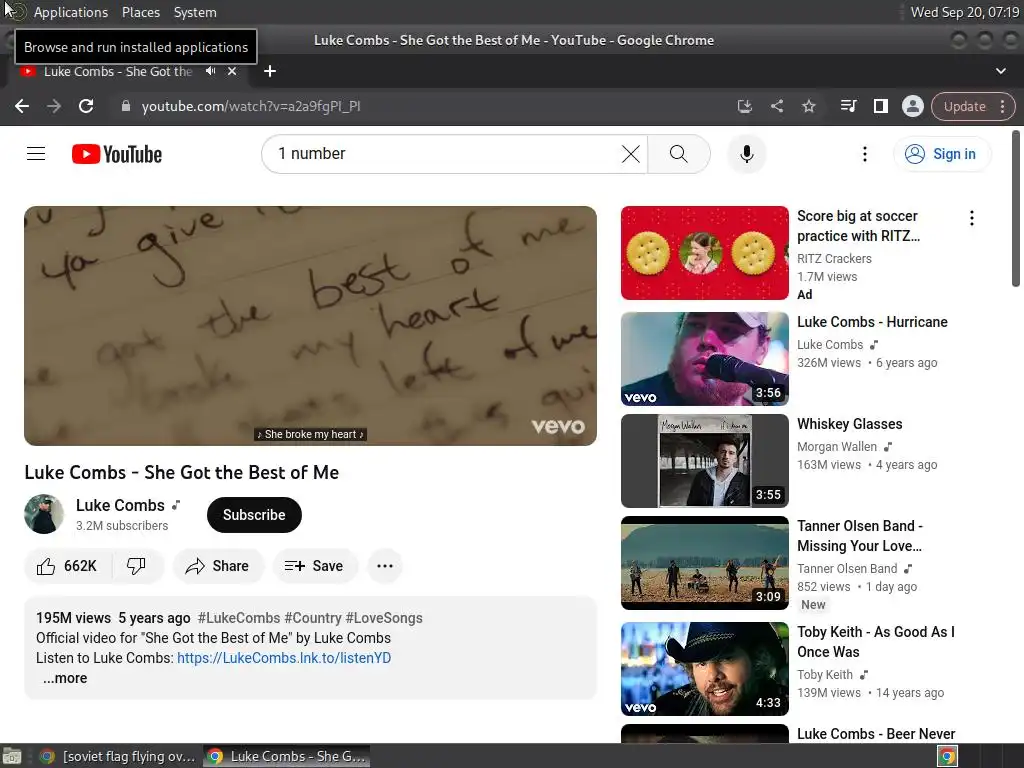Open options menu for RITZ ad
1024x768 pixels.
(972, 218)
